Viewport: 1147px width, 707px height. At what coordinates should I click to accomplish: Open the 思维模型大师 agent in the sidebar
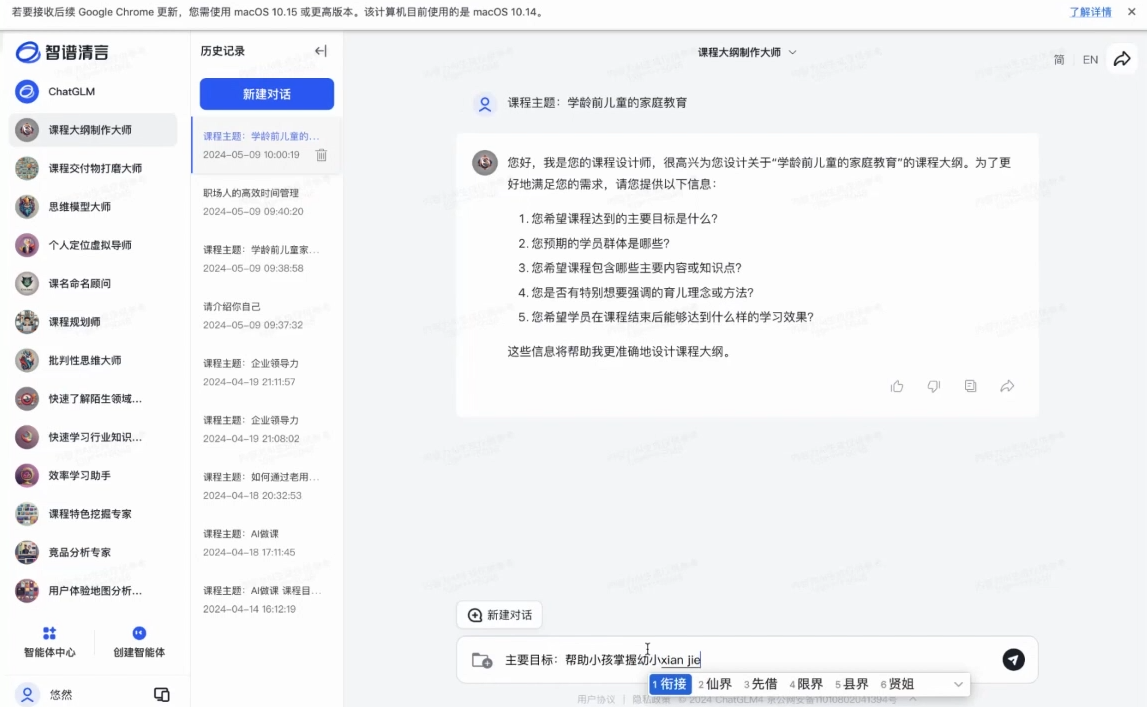80,207
